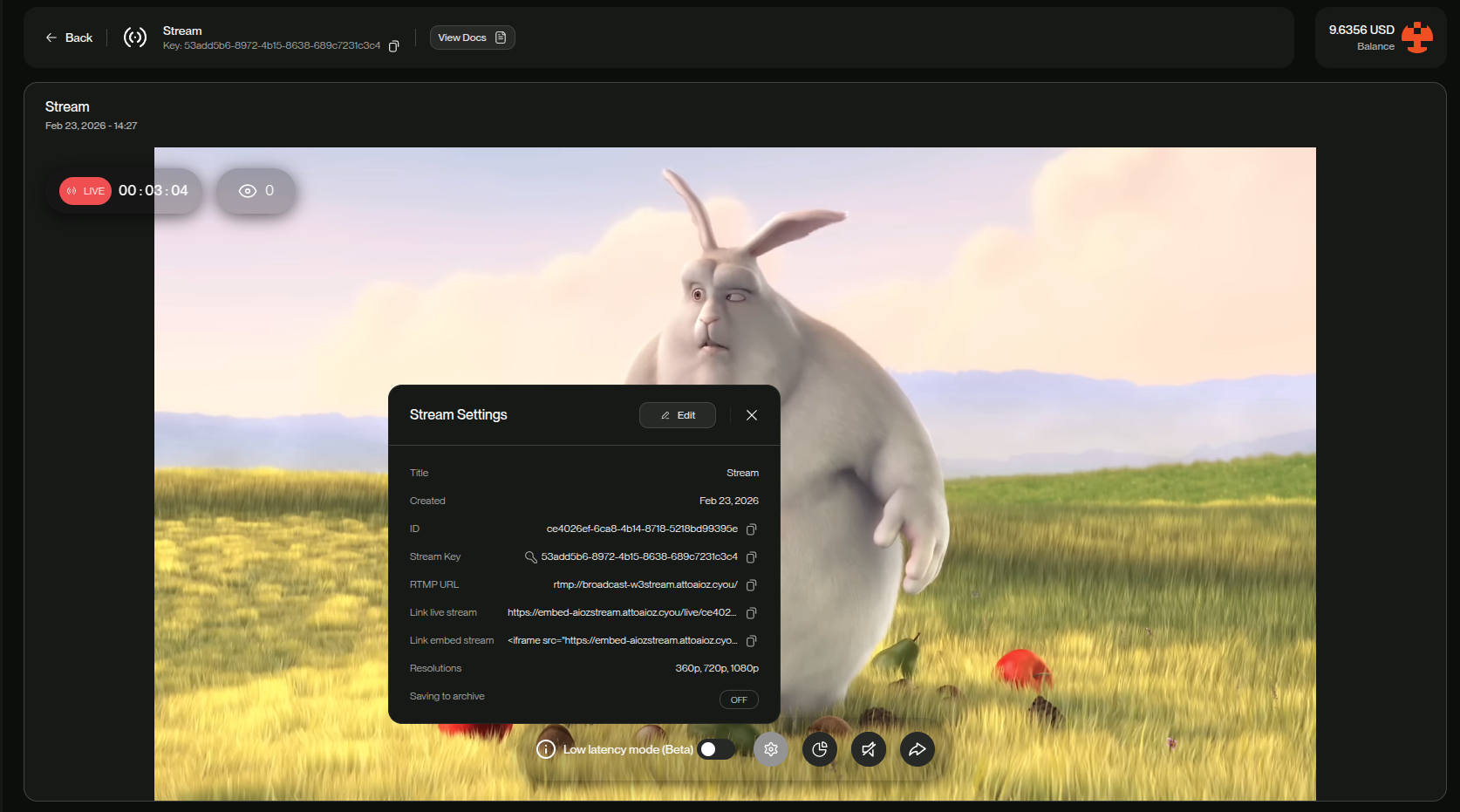Click the LIVE indicator badge
Viewport: 1460px width, 812px height.
(85, 190)
